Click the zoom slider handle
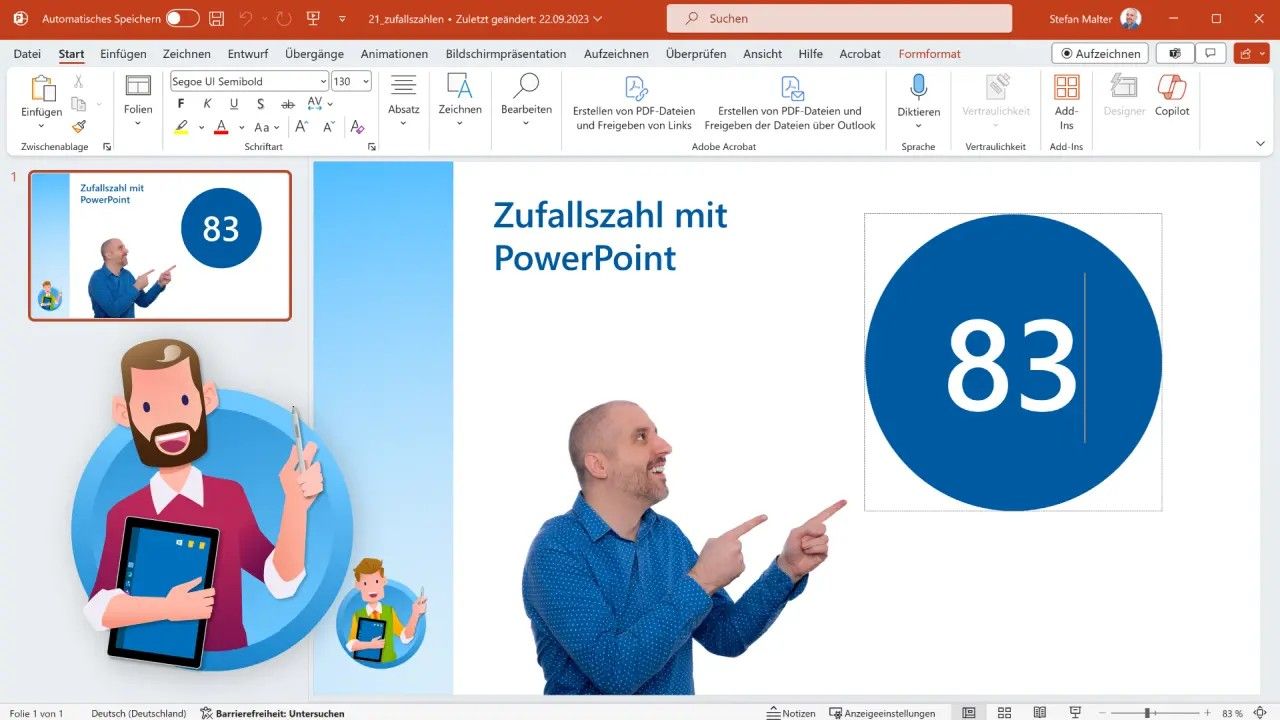This screenshot has height=720, width=1280. (1147, 713)
